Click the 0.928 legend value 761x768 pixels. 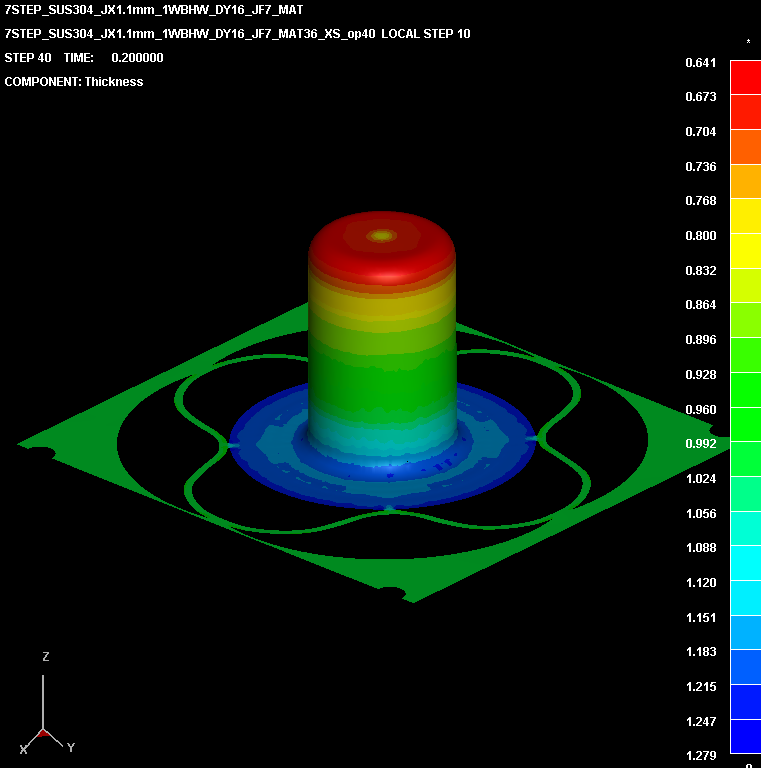click(x=700, y=375)
